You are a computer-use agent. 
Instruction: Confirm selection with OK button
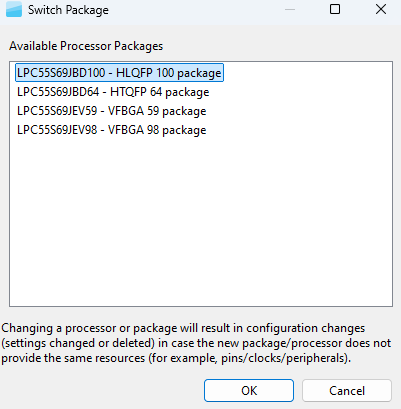(x=249, y=390)
